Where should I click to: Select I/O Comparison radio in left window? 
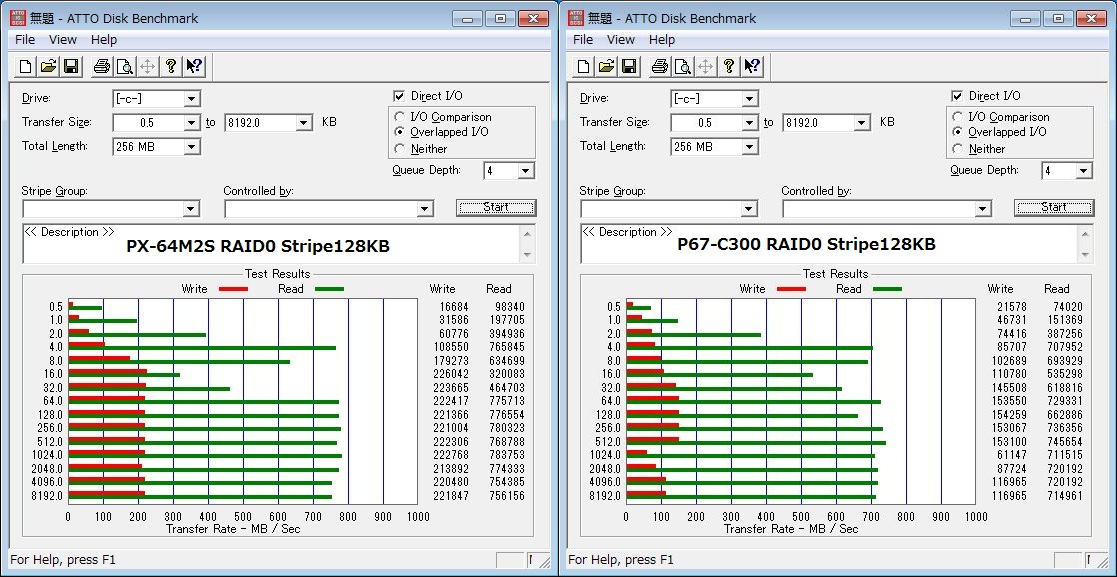coord(399,117)
